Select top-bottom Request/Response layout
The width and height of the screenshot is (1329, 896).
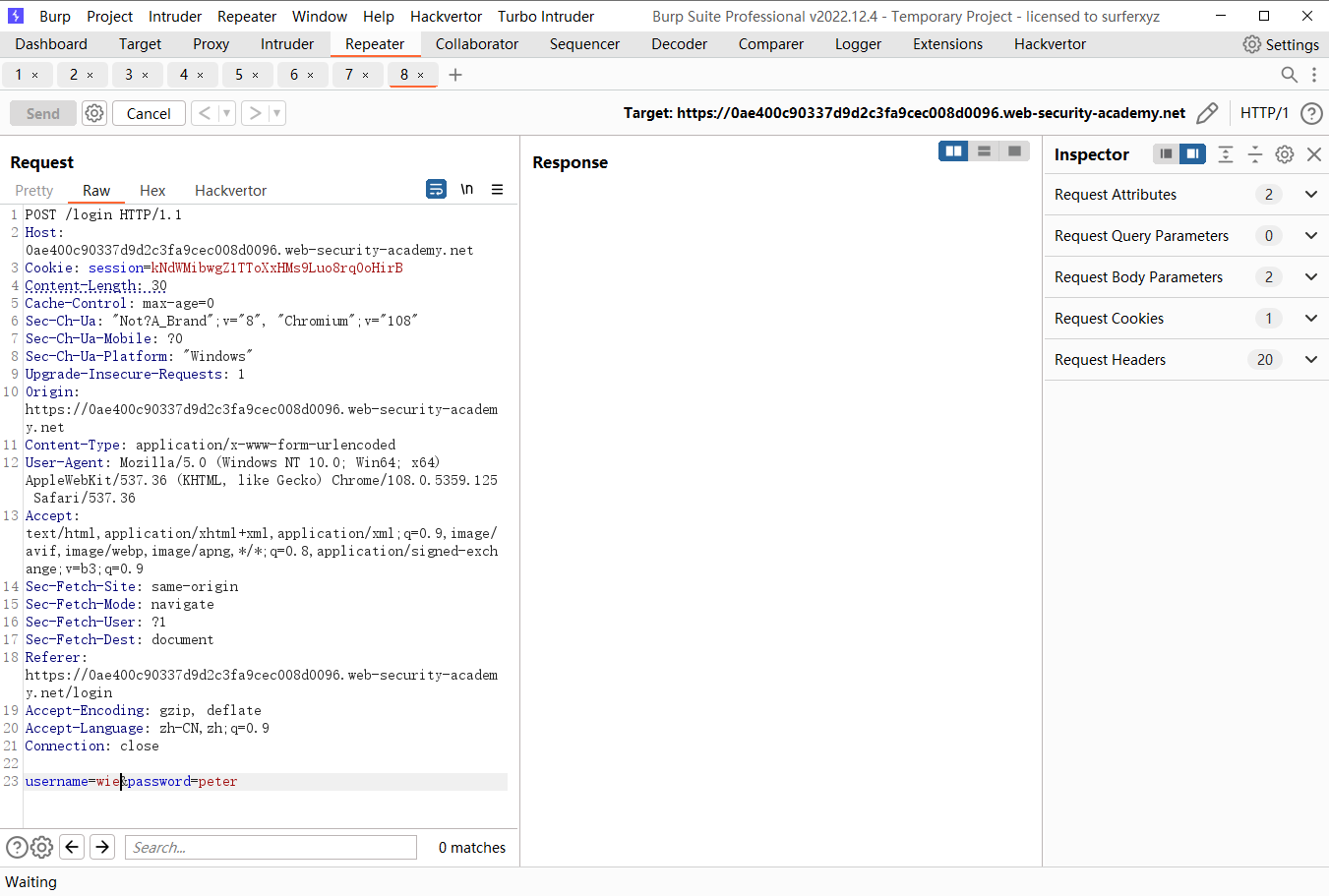(x=984, y=150)
